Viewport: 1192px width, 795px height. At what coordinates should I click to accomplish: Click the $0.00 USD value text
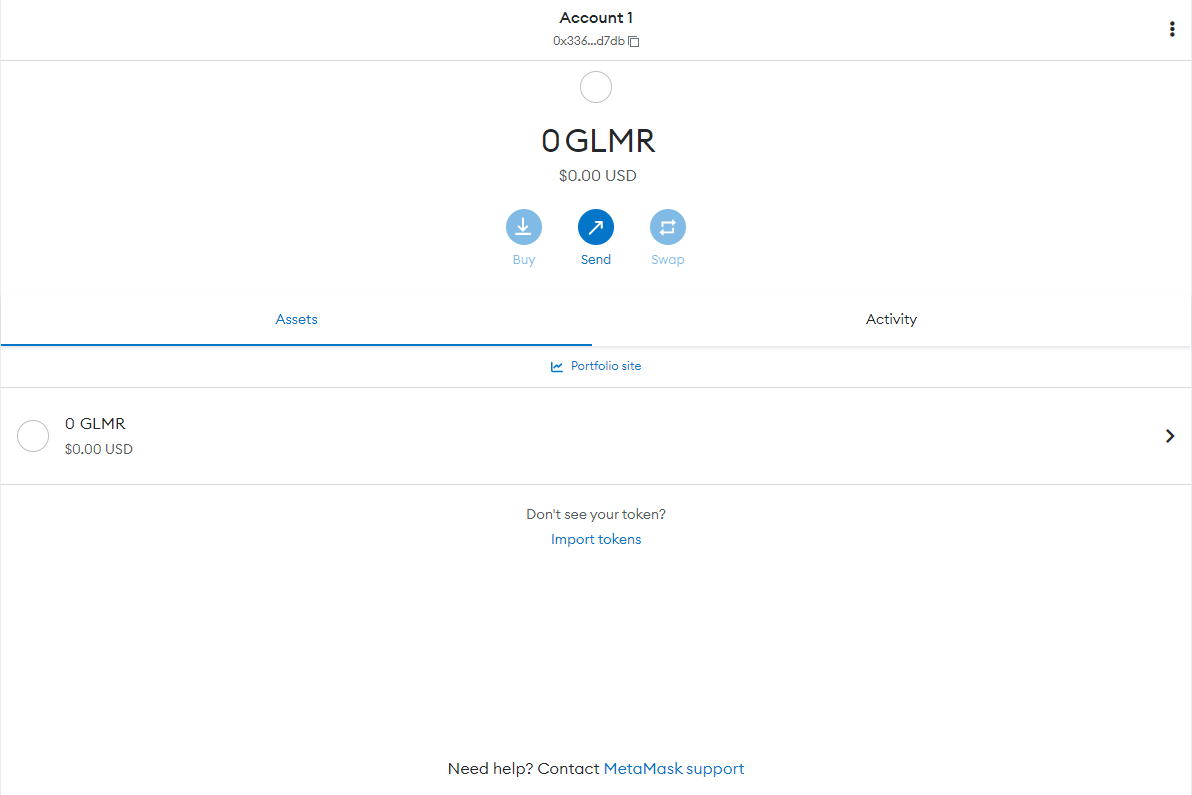click(597, 175)
